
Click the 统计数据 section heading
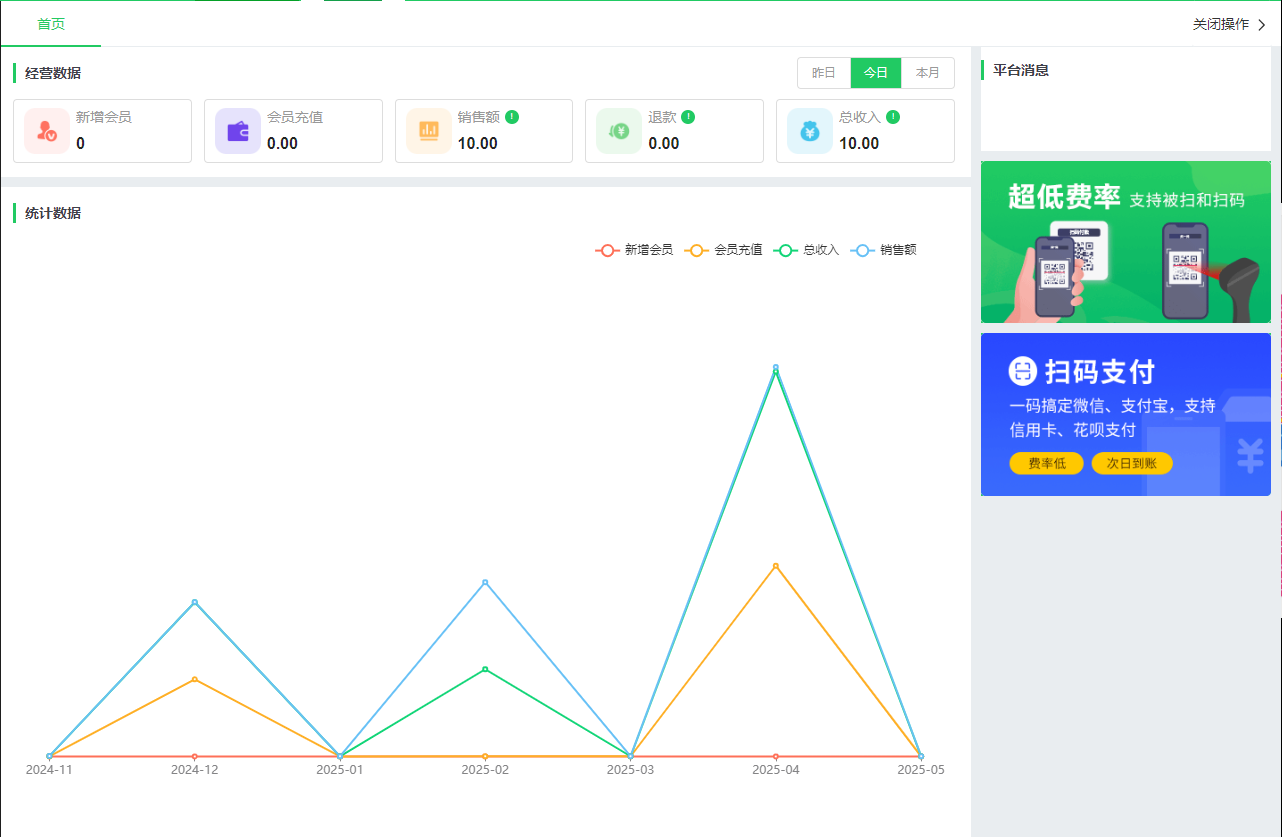point(53,213)
